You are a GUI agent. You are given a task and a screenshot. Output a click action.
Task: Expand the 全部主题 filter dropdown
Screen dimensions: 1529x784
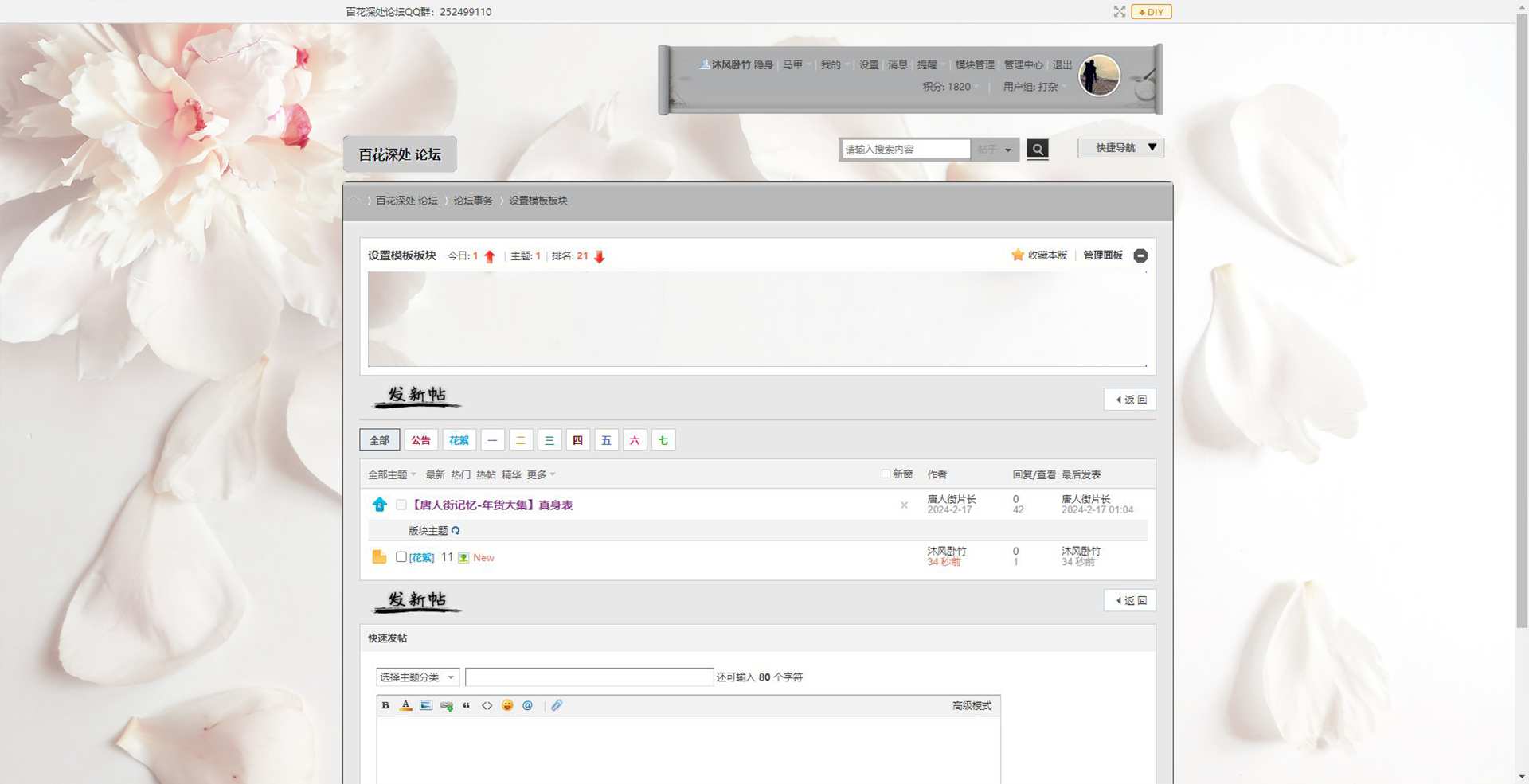(392, 474)
